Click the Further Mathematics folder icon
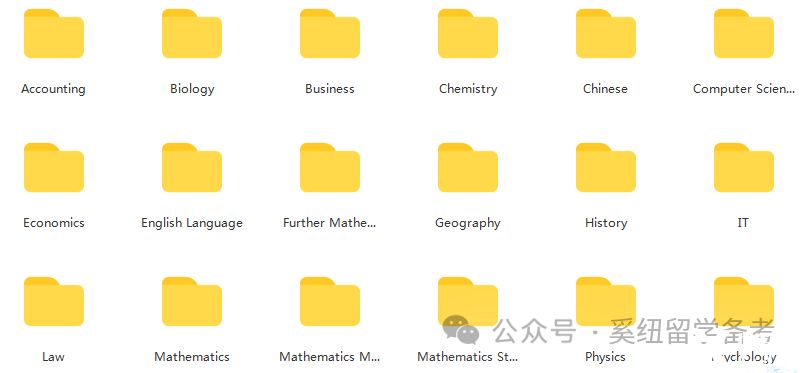This screenshot has width=807, height=373. point(330,168)
